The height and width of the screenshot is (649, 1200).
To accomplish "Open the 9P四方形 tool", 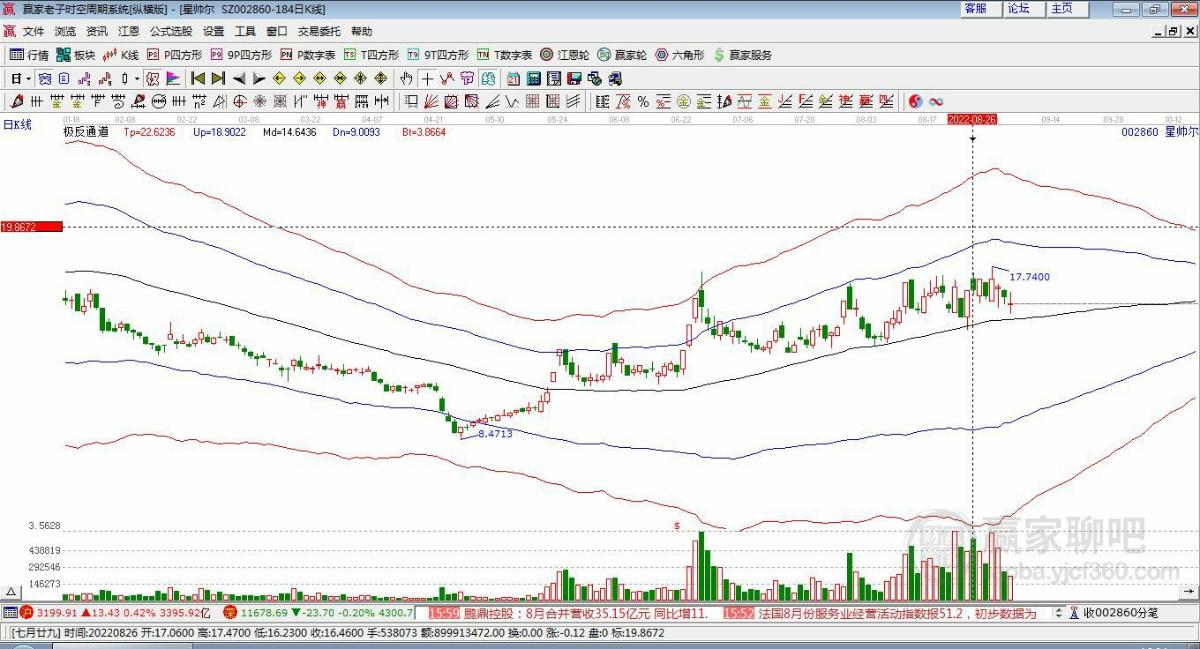I will tap(240, 55).
